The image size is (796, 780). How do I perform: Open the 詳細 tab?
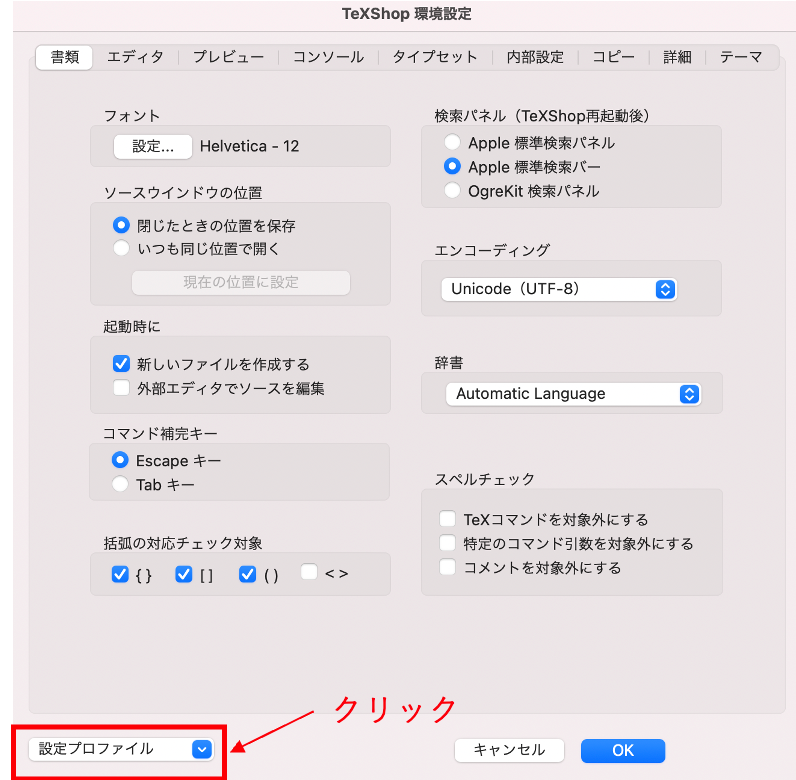(677, 57)
